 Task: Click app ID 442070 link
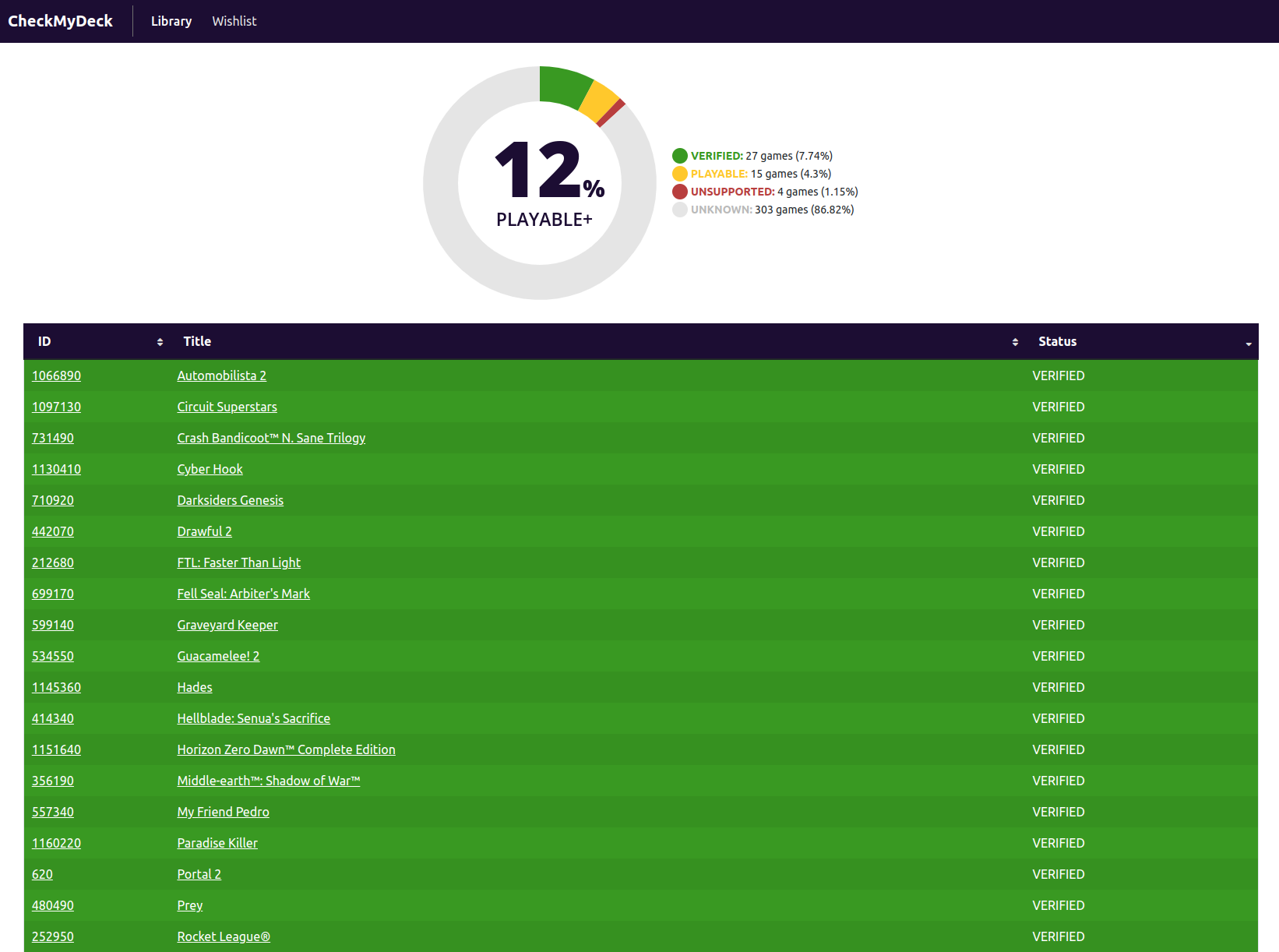53,531
